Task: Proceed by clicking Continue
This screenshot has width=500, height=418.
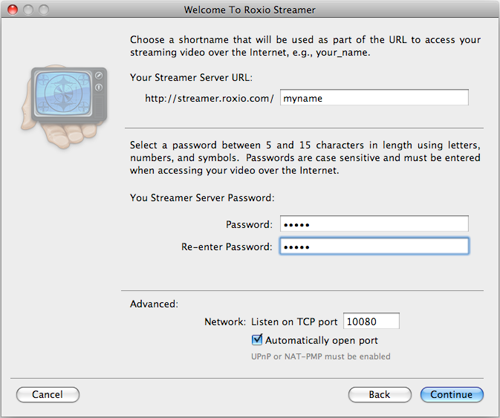Action: tap(452, 394)
